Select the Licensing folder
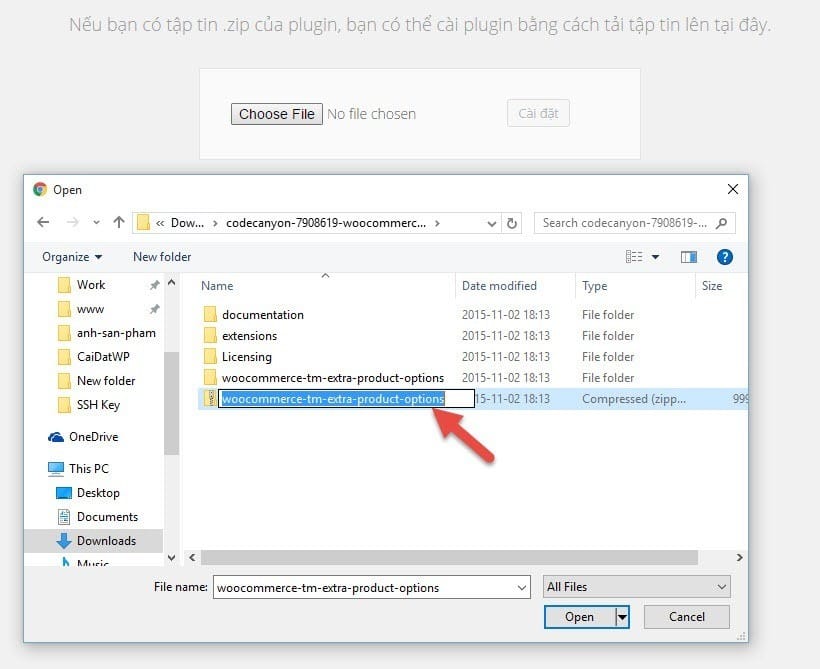 click(247, 357)
